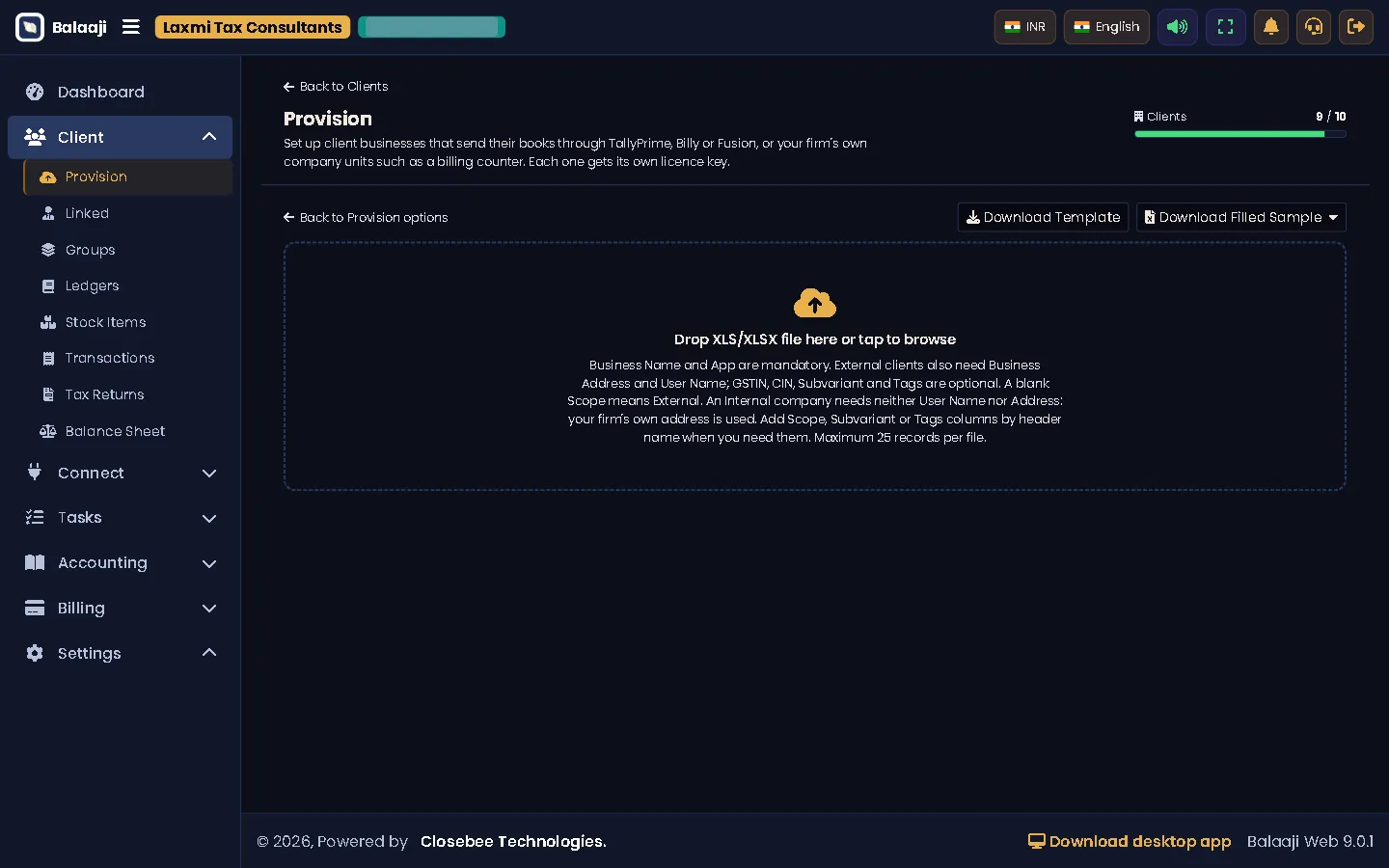
Task: Go to Groups in sidebar
Action: [128, 250]
